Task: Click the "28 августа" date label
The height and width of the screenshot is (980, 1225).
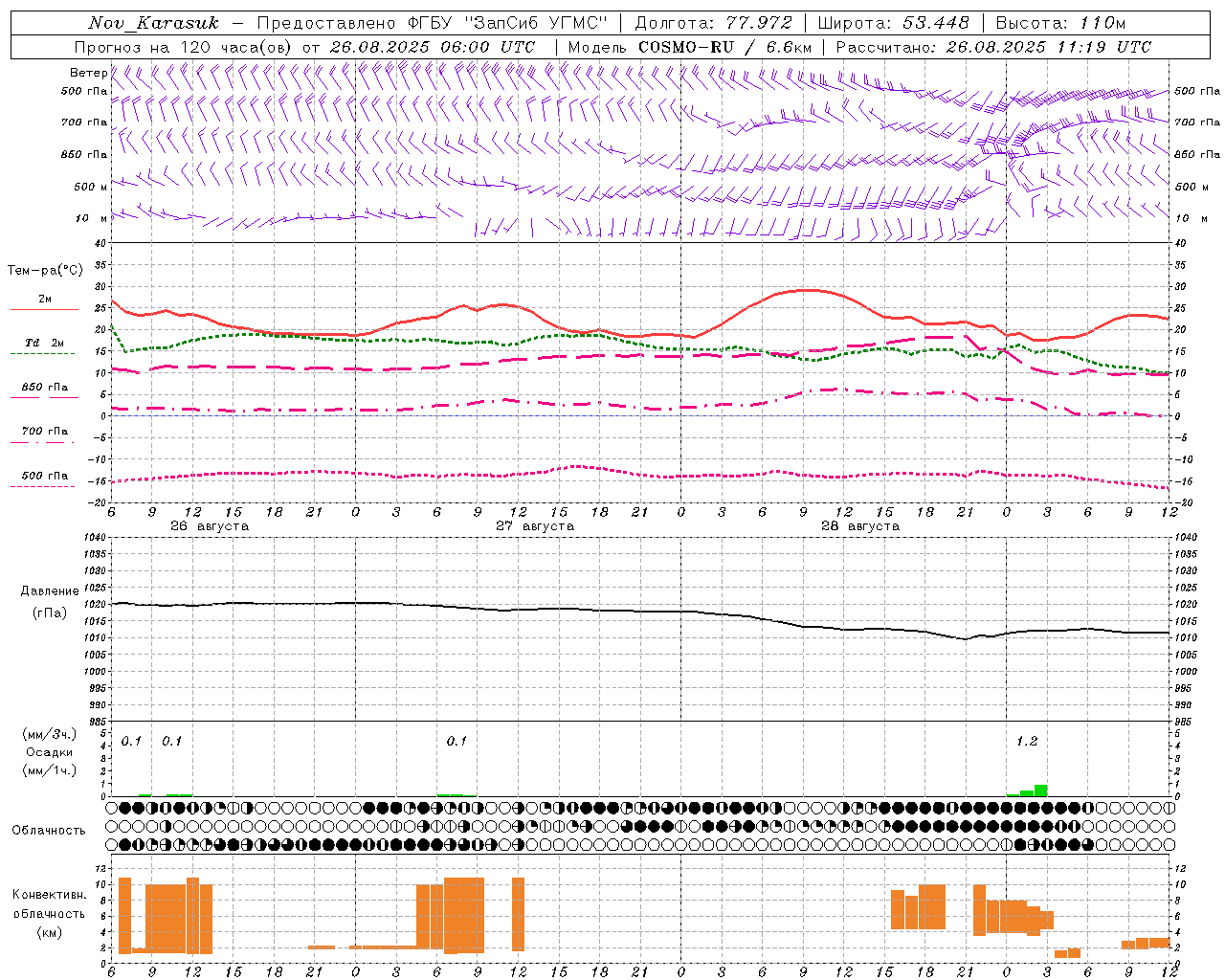Action: tap(860, 526)
